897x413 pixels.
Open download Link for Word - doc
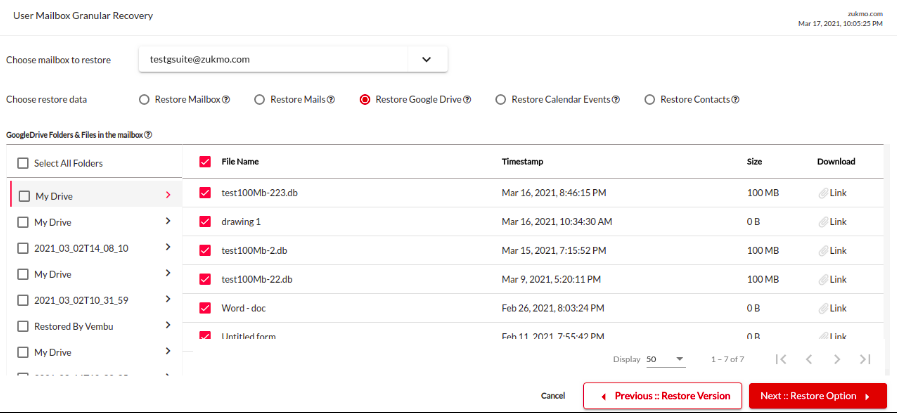[838, 308]
